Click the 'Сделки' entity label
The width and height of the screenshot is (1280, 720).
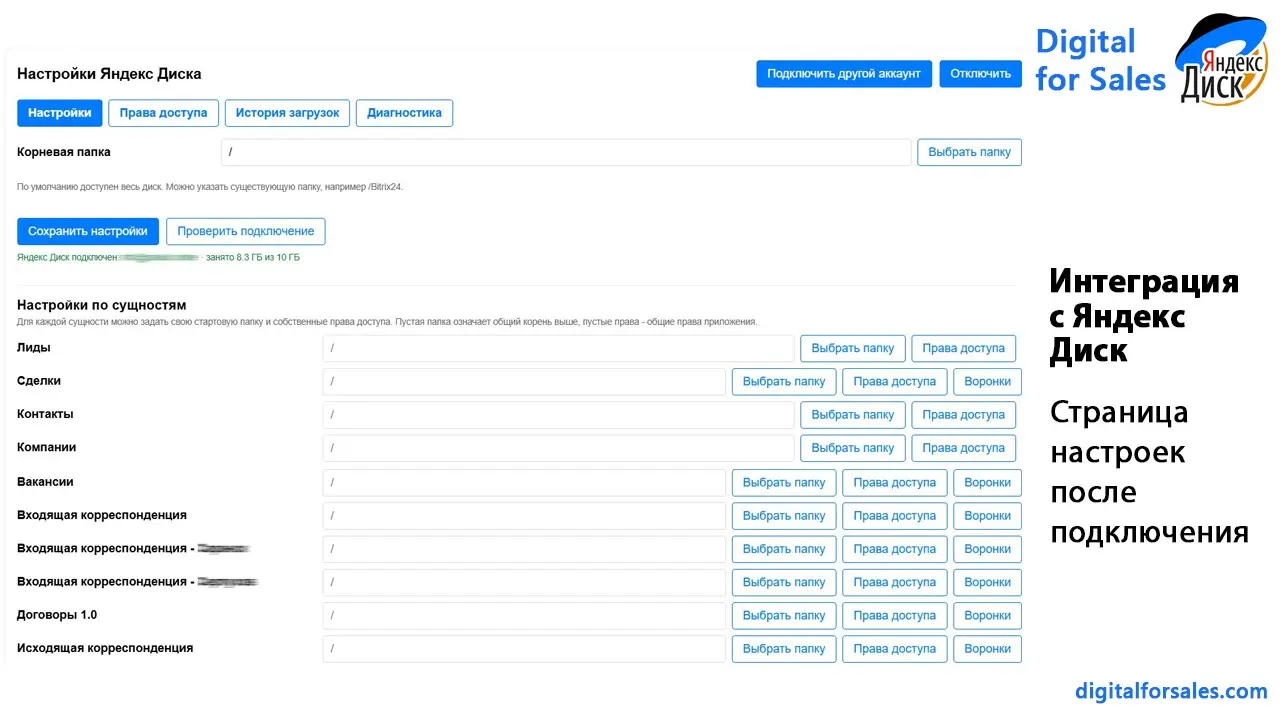(39, 381)
